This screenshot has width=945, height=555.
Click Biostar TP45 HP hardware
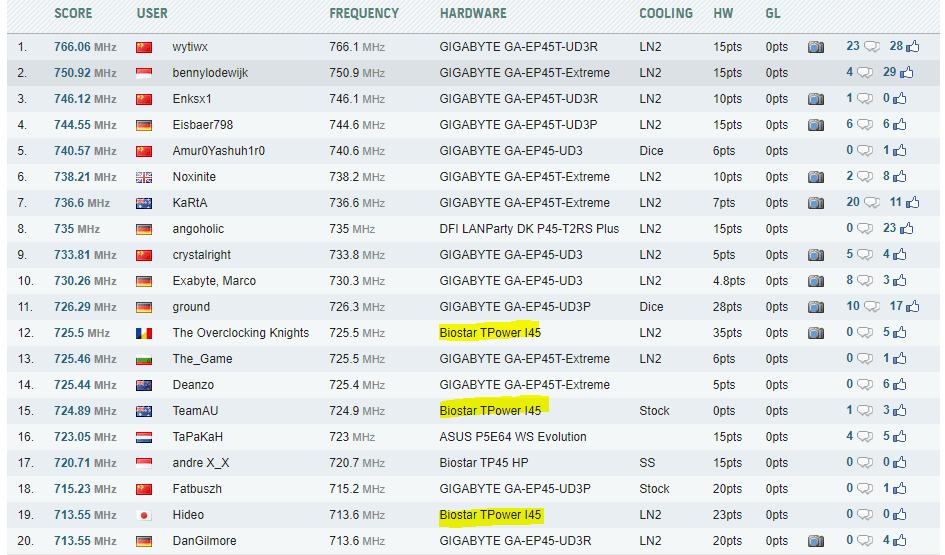coord(484,463)
